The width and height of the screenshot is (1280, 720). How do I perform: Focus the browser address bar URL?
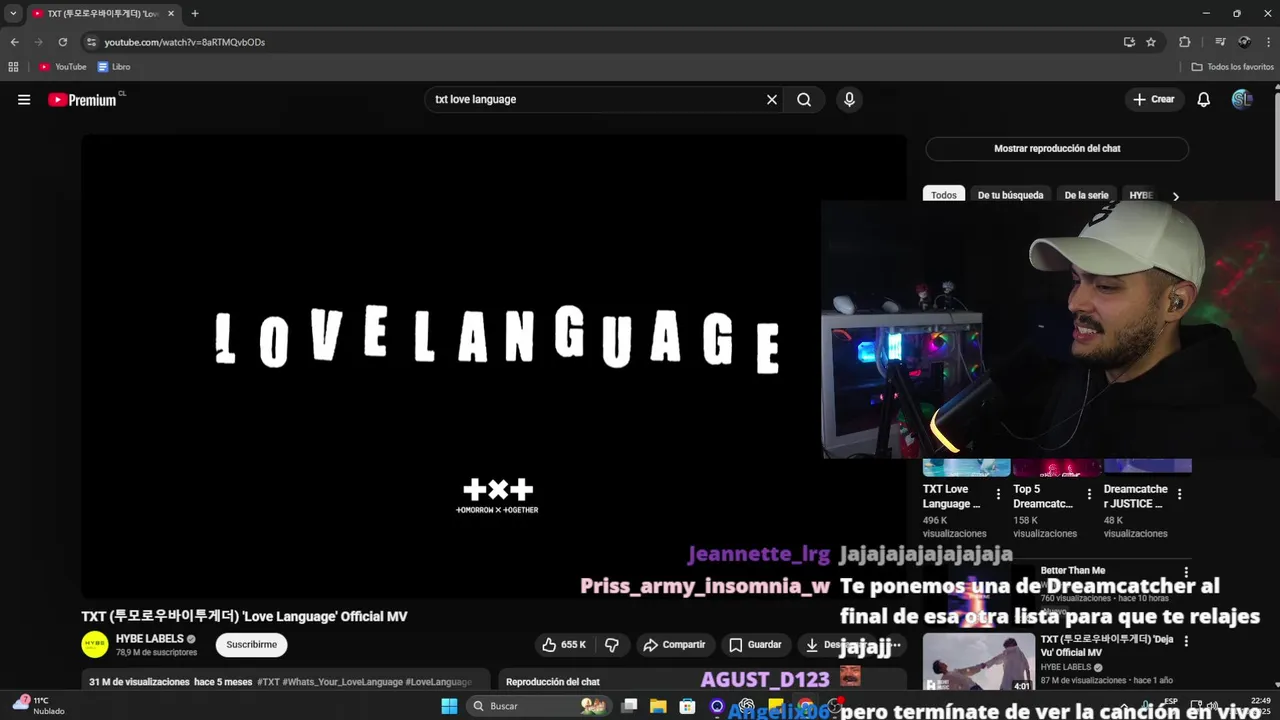185,42
